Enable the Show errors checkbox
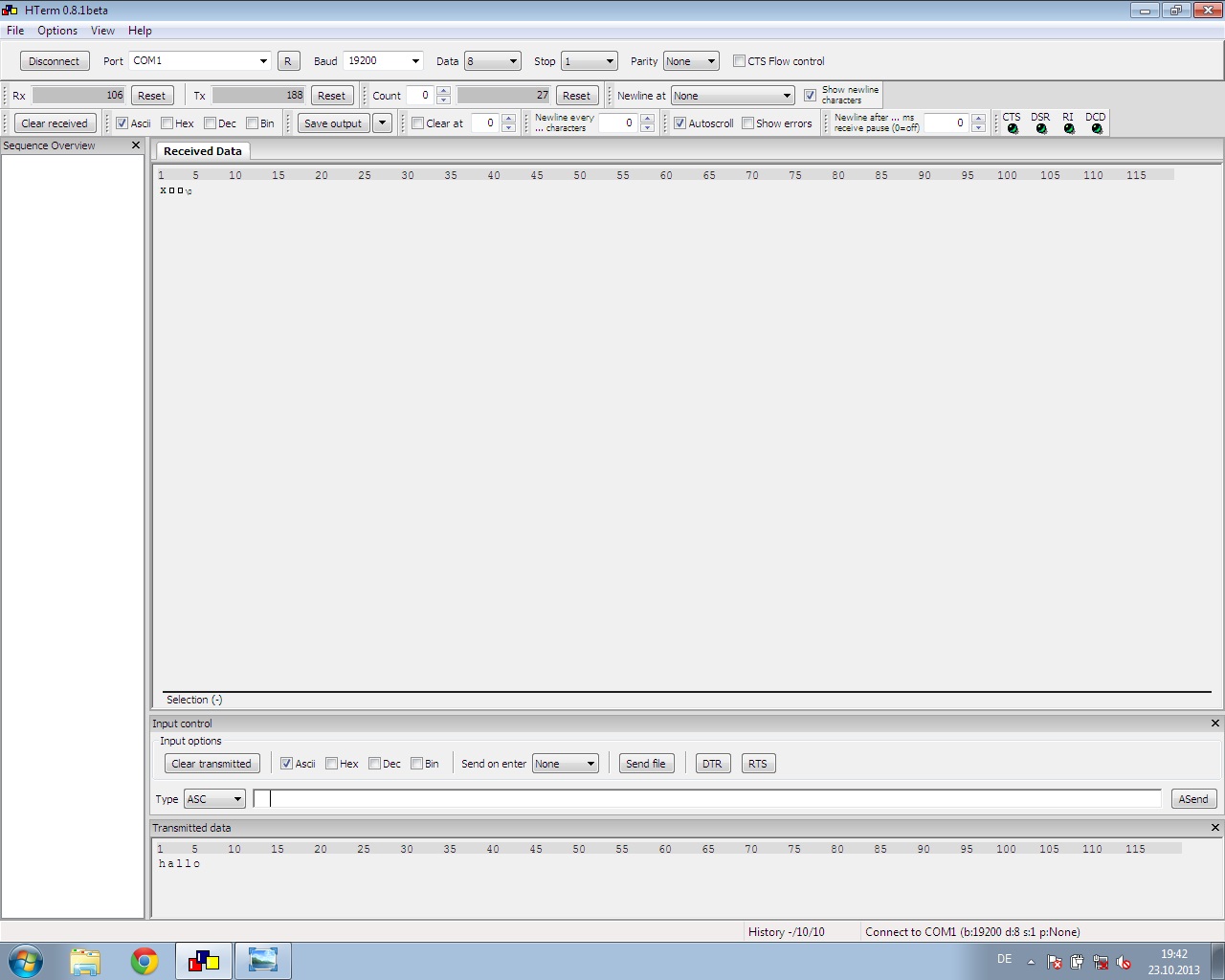Viewport: 1225px width, 980px height. pos(747,123)
